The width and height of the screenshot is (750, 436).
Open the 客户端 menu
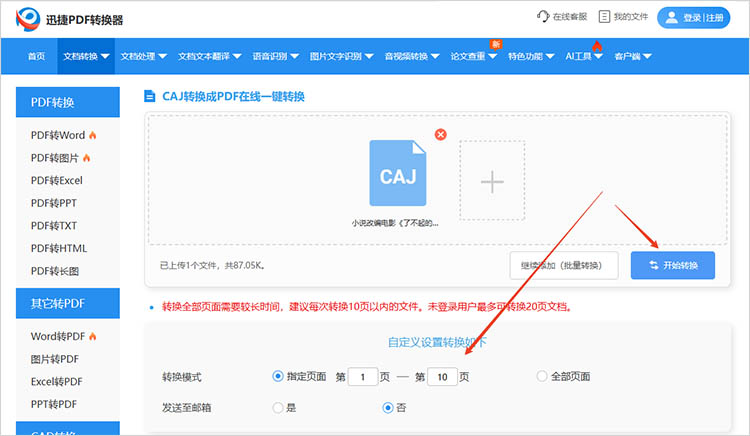[x=633, y=56]
